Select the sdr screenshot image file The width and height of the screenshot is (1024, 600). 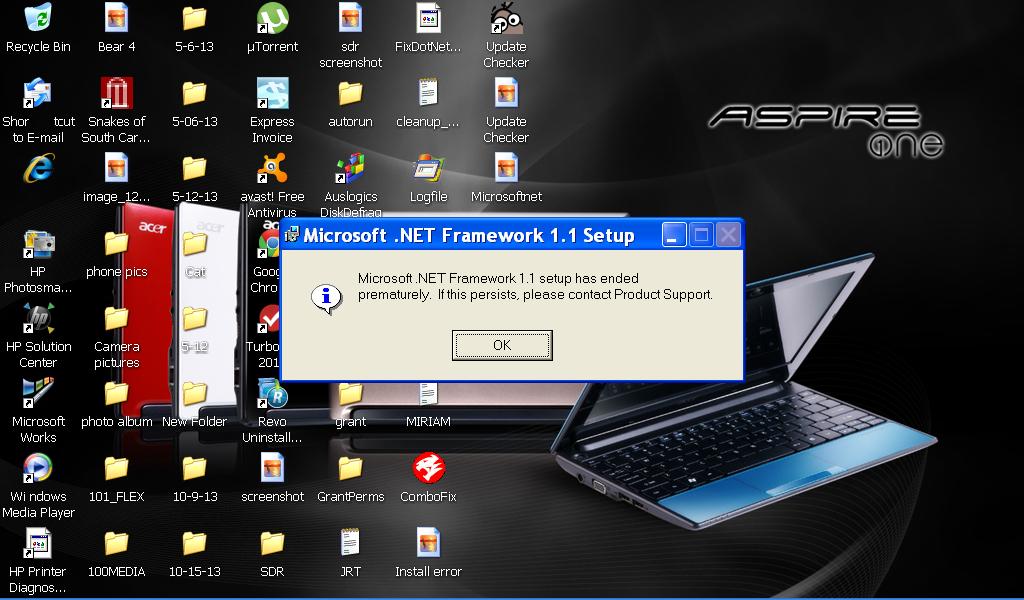(350, 18)
